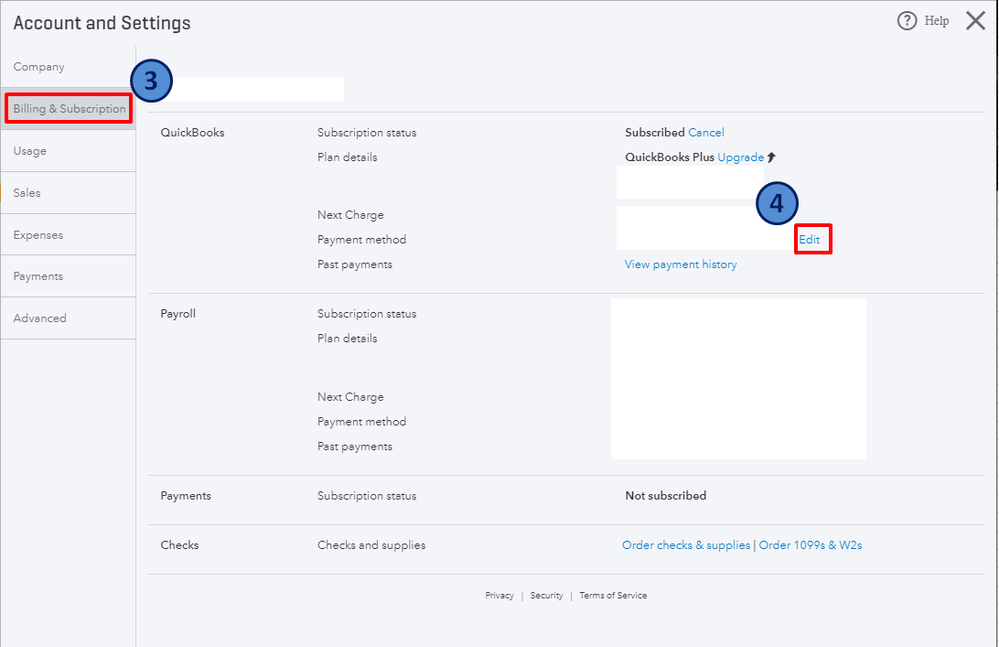Open Terms of Service link
The width and height of the screenshot is (999, 647).
tap(613, 596)
